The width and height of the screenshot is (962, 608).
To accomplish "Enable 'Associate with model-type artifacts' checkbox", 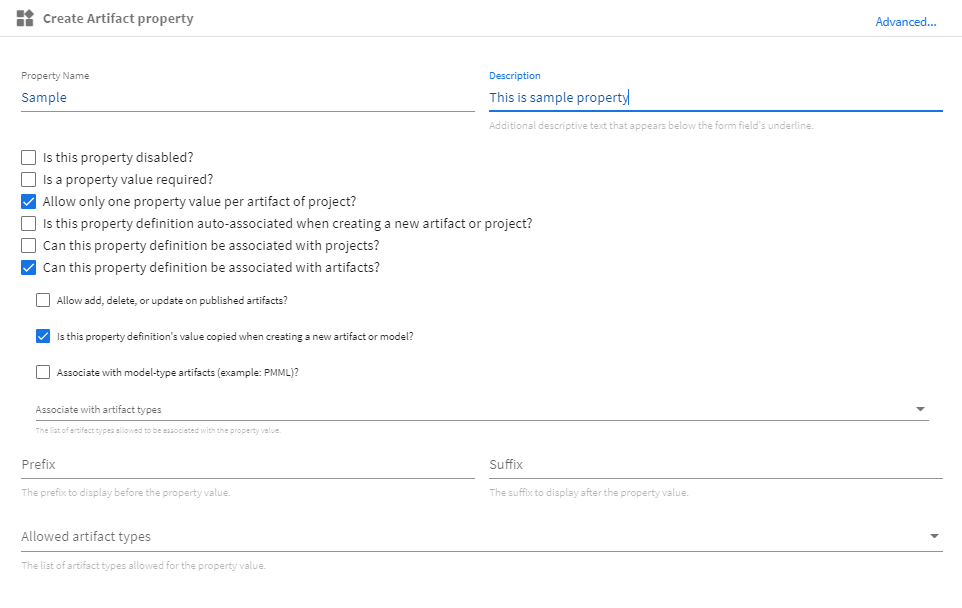I will (43, 372).
